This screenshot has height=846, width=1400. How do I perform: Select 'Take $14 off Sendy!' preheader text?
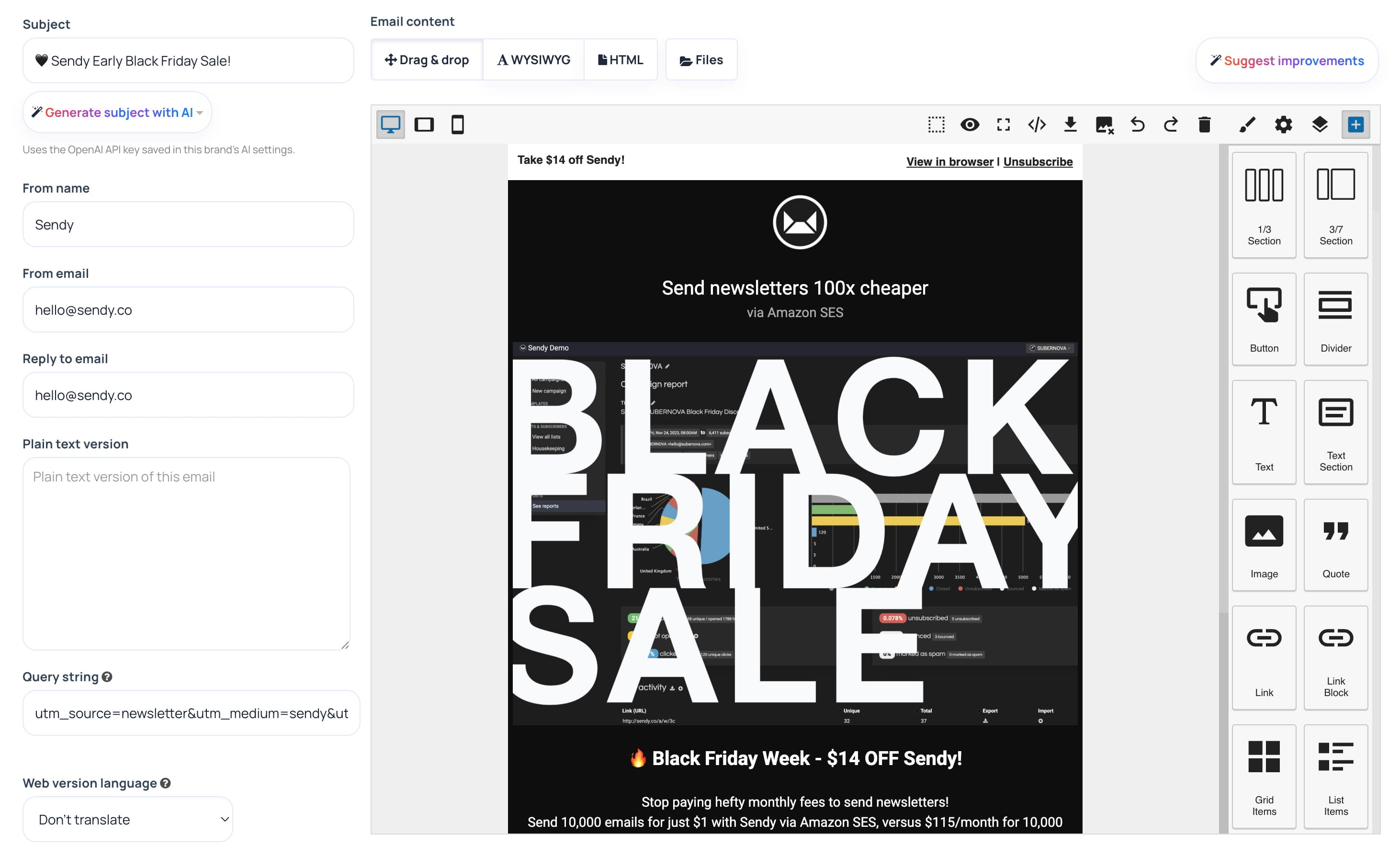[x=571, y=160]
